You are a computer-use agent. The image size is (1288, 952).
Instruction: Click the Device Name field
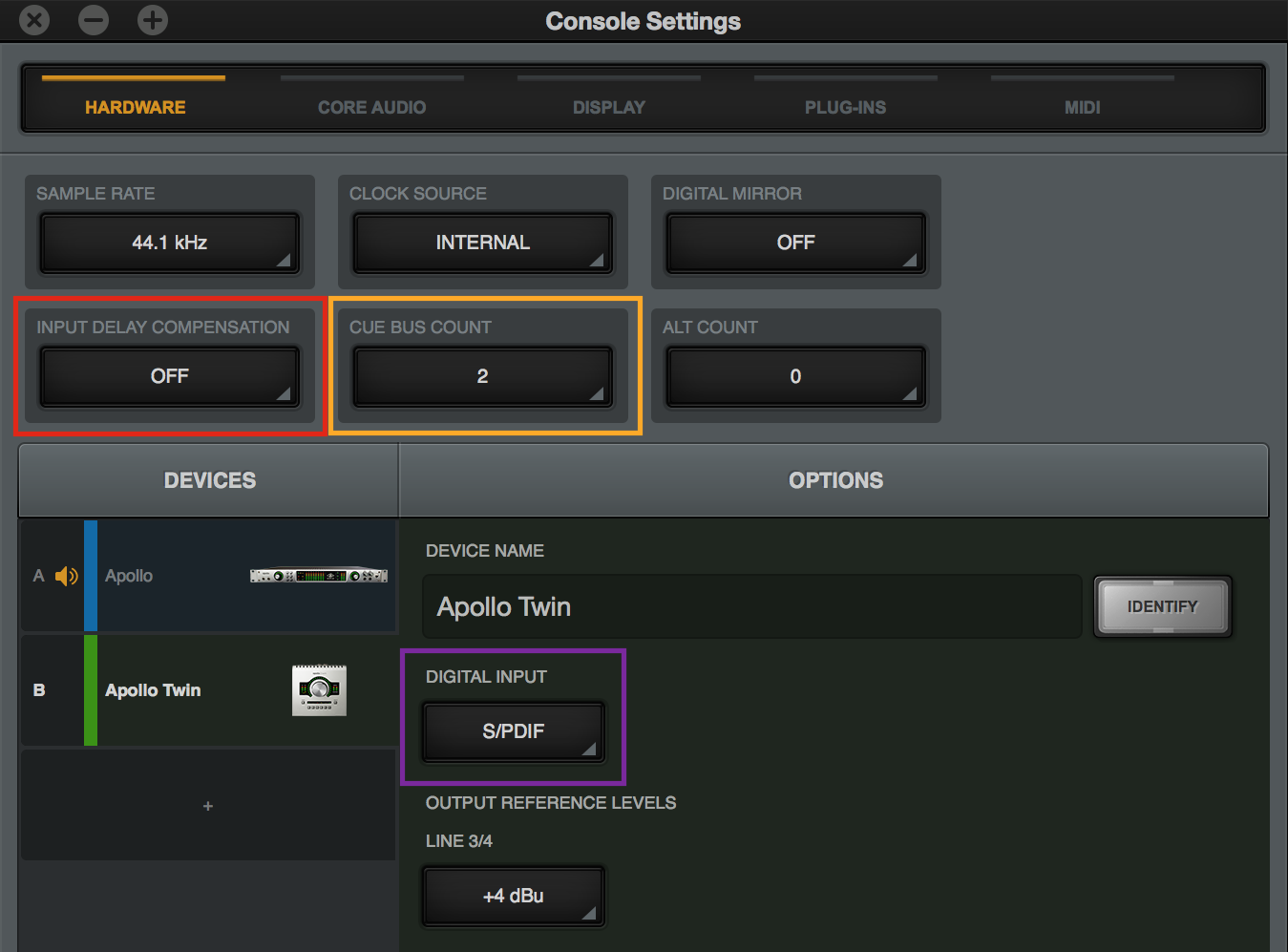click(752, 606)
